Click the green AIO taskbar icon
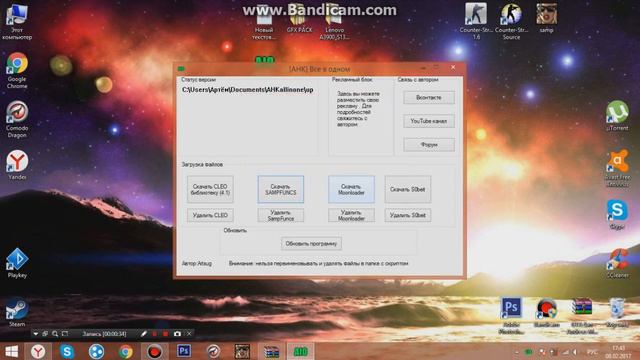This screenshot has width=640, height=360. (301, 351)
